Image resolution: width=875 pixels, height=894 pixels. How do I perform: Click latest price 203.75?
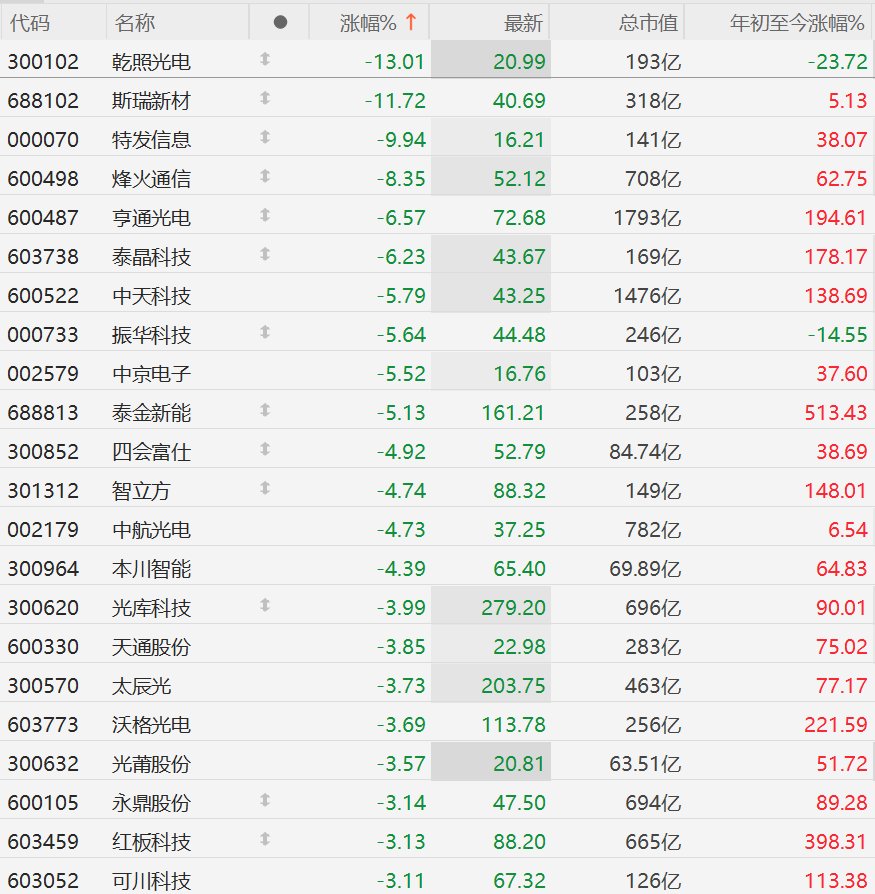pyautogui.click(x=514, y=686)
